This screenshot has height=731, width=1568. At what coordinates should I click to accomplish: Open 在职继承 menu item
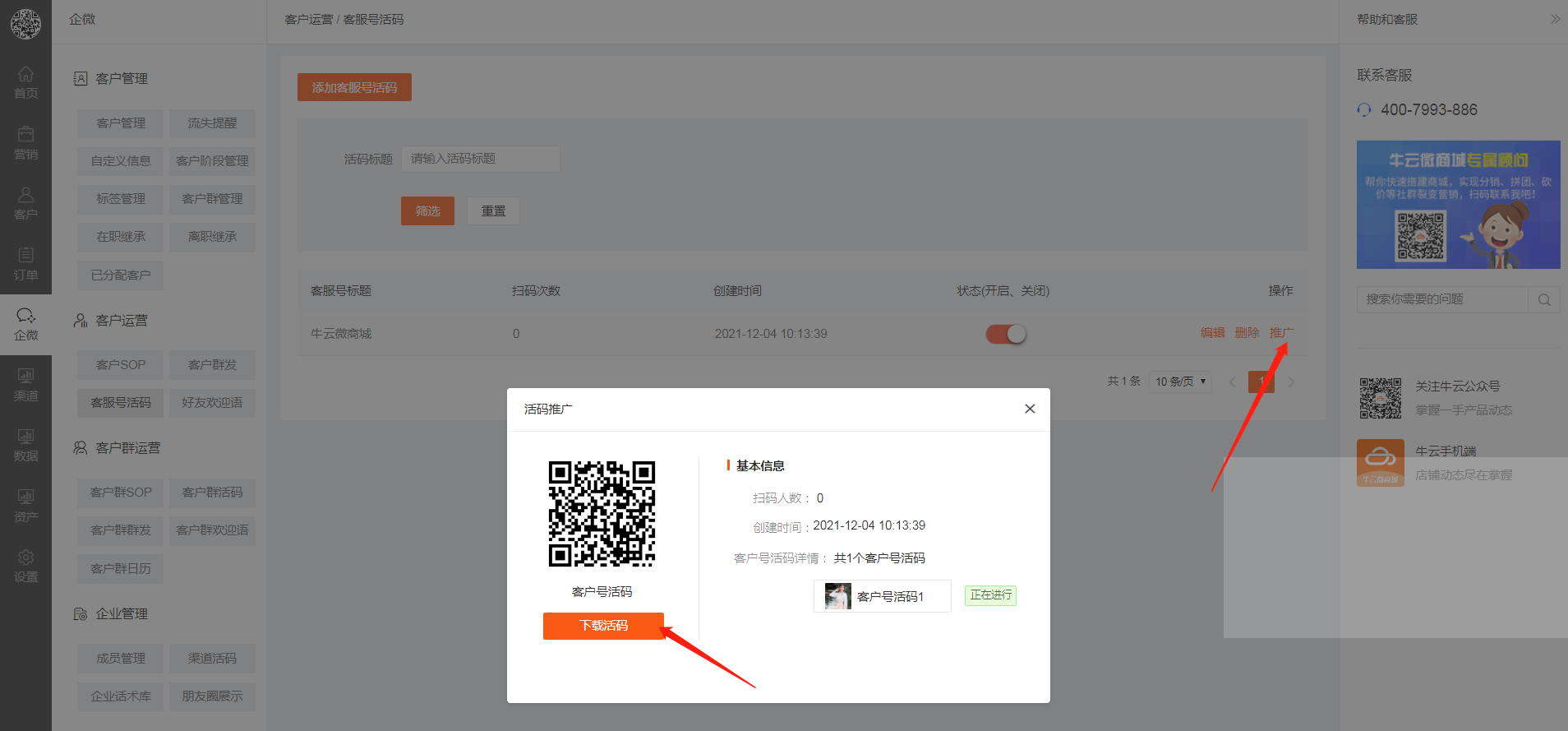(x=121, y=237)
